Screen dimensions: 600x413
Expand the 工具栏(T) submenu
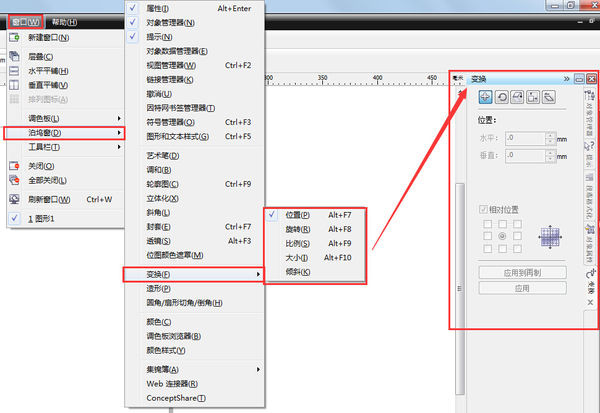[x=65, y=147]
